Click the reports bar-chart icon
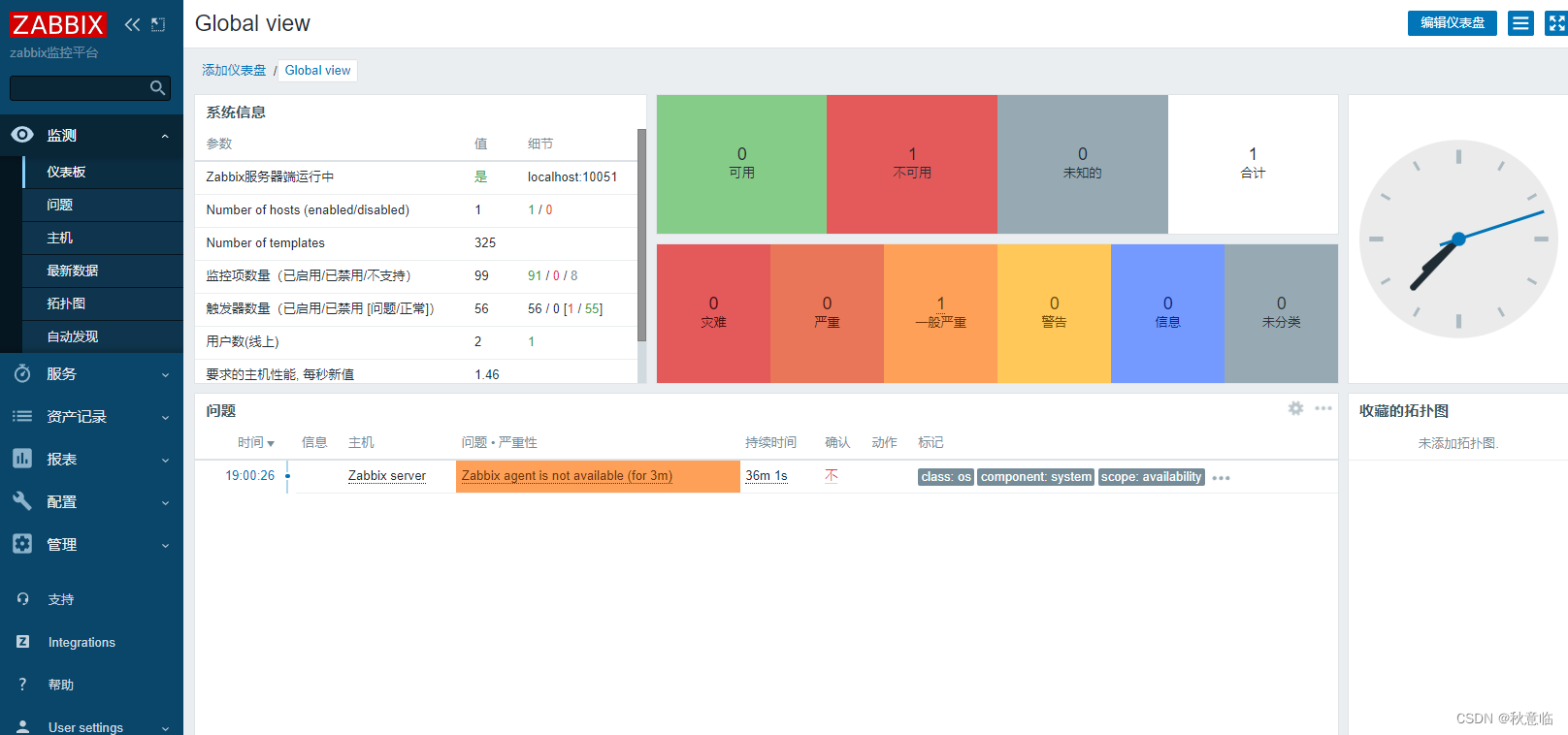 coord(22,459)
